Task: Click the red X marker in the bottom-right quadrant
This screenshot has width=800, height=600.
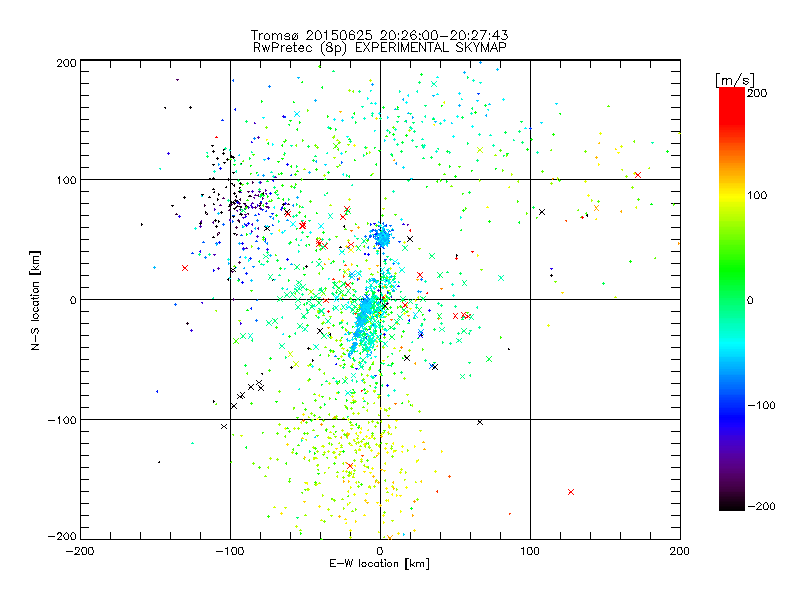Action: [571, 492]
